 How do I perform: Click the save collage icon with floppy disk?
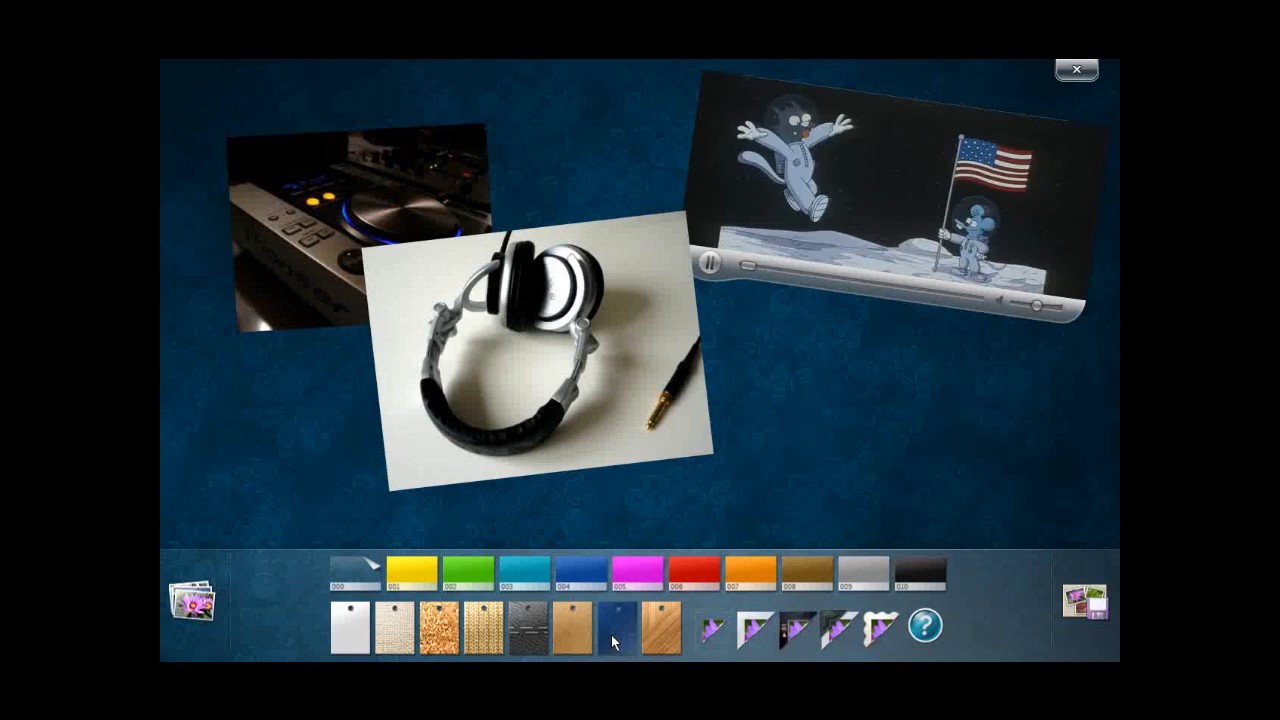tap(1085, 602)
